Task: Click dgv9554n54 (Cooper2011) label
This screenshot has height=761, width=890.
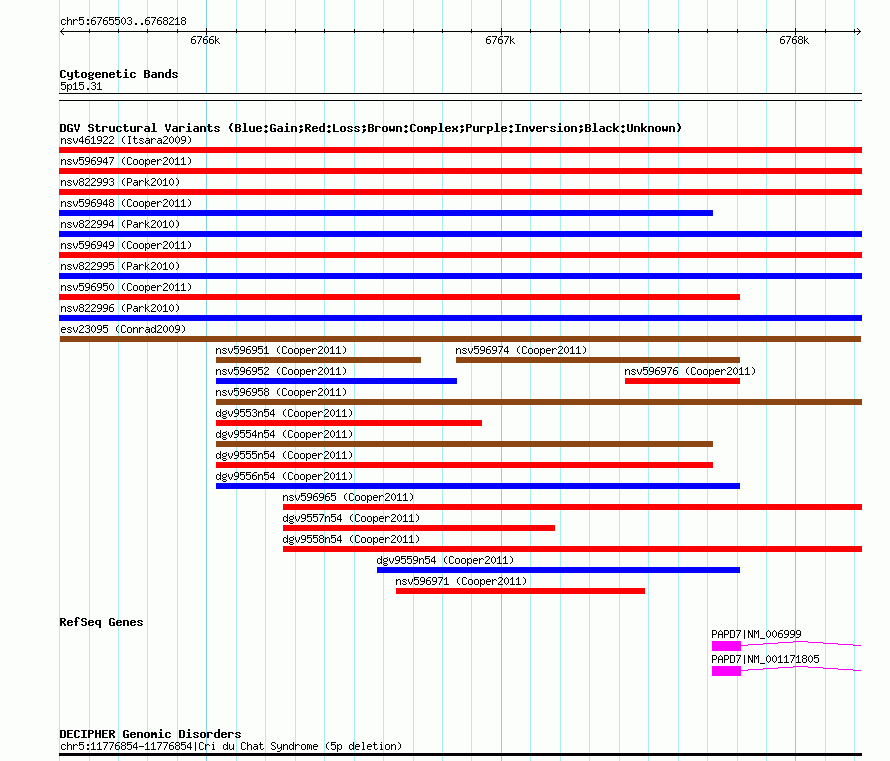Action: click(284, 434)
